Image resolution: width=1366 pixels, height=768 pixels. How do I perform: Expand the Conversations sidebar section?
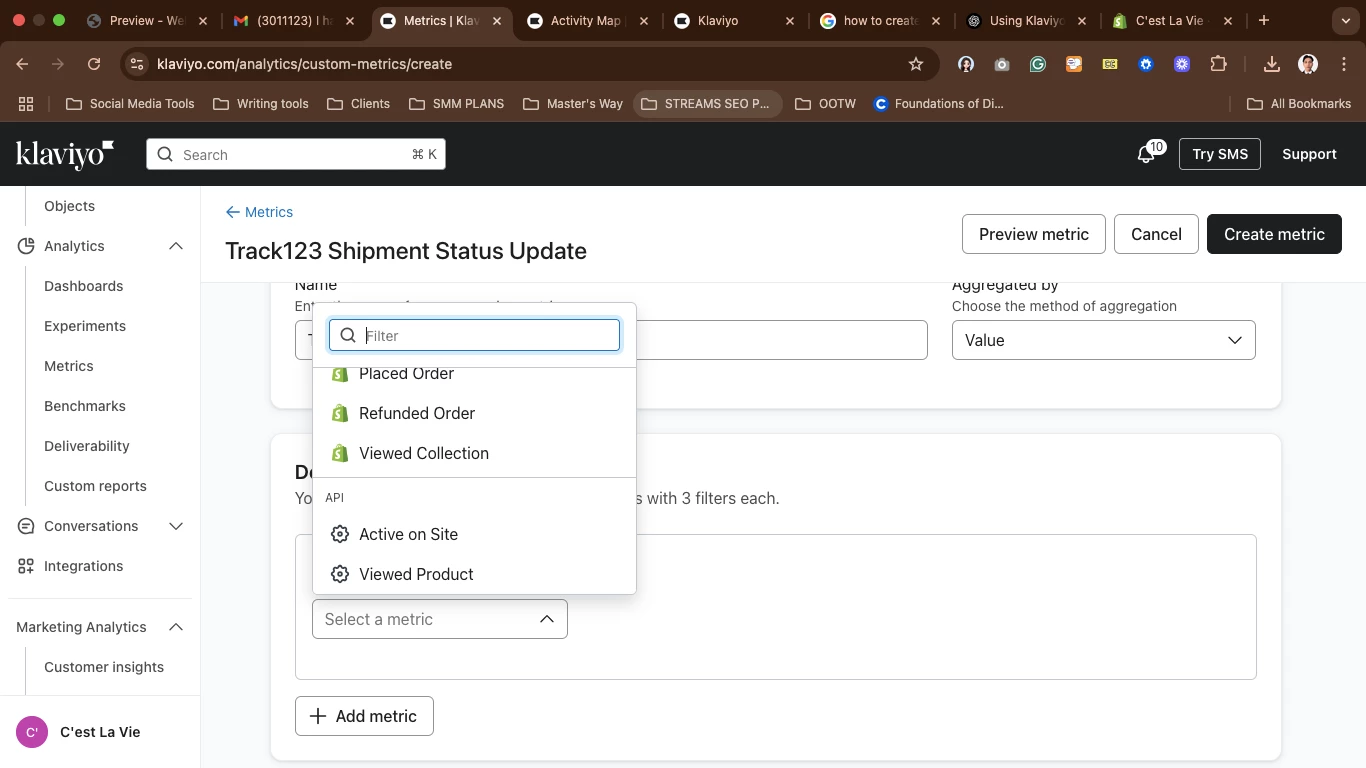[176, 526]
